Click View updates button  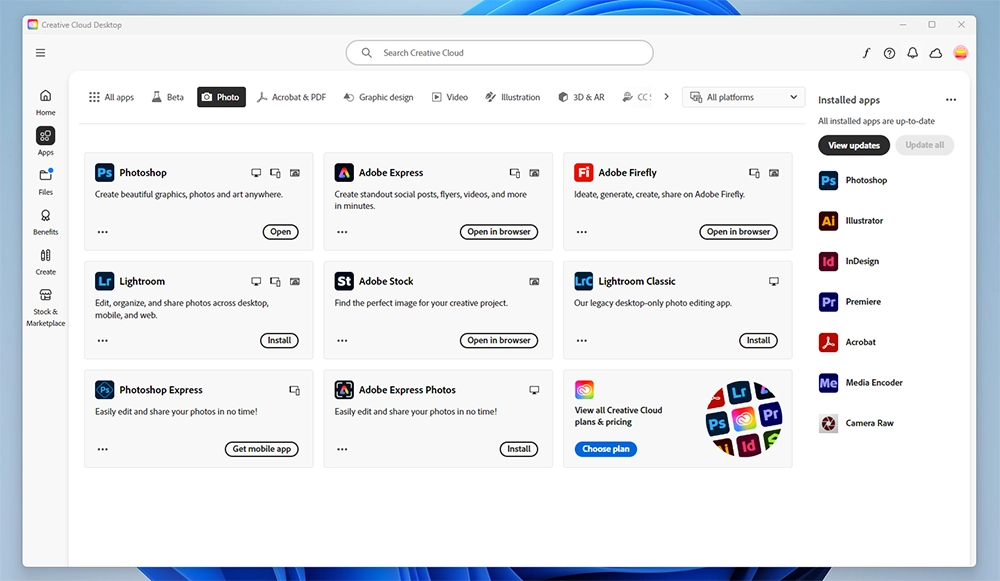tap(854, 145)
